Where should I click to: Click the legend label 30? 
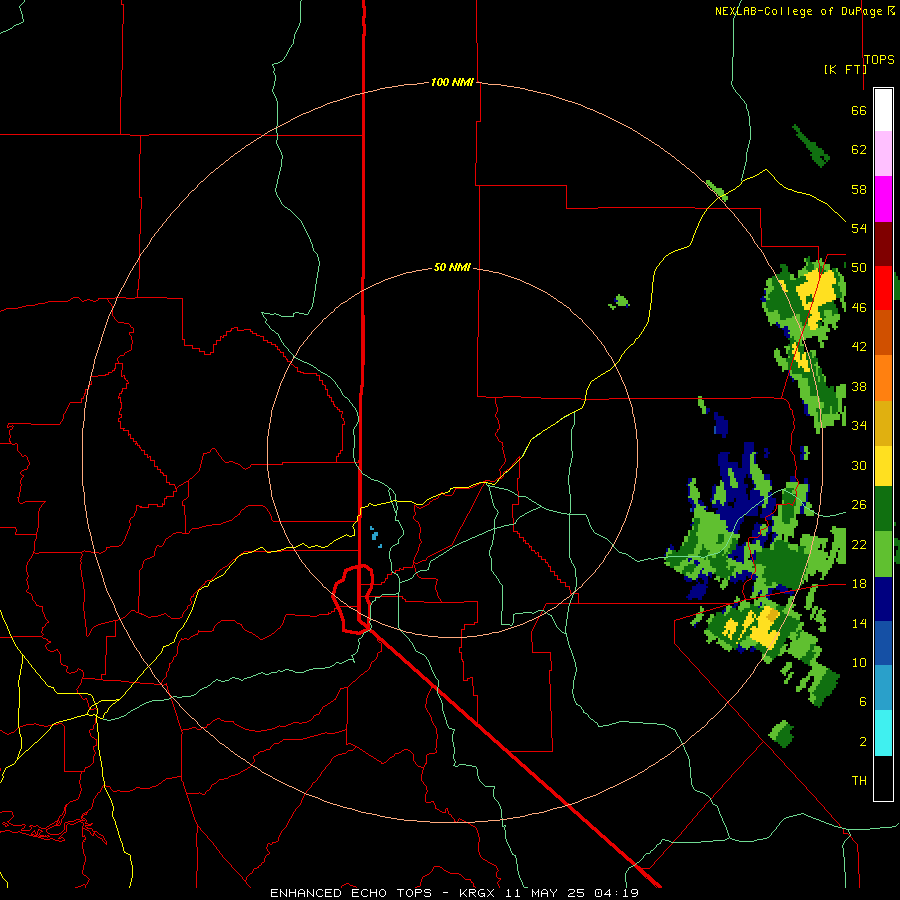[859, 465]
